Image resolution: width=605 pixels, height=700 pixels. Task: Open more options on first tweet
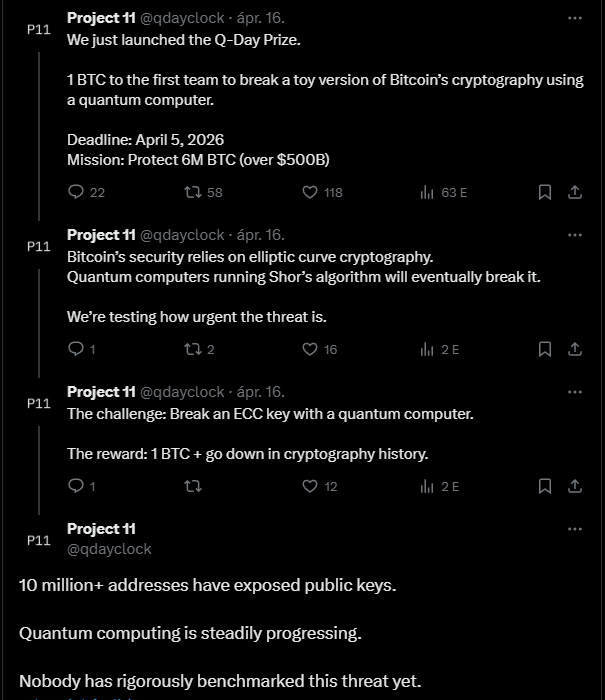575,18
